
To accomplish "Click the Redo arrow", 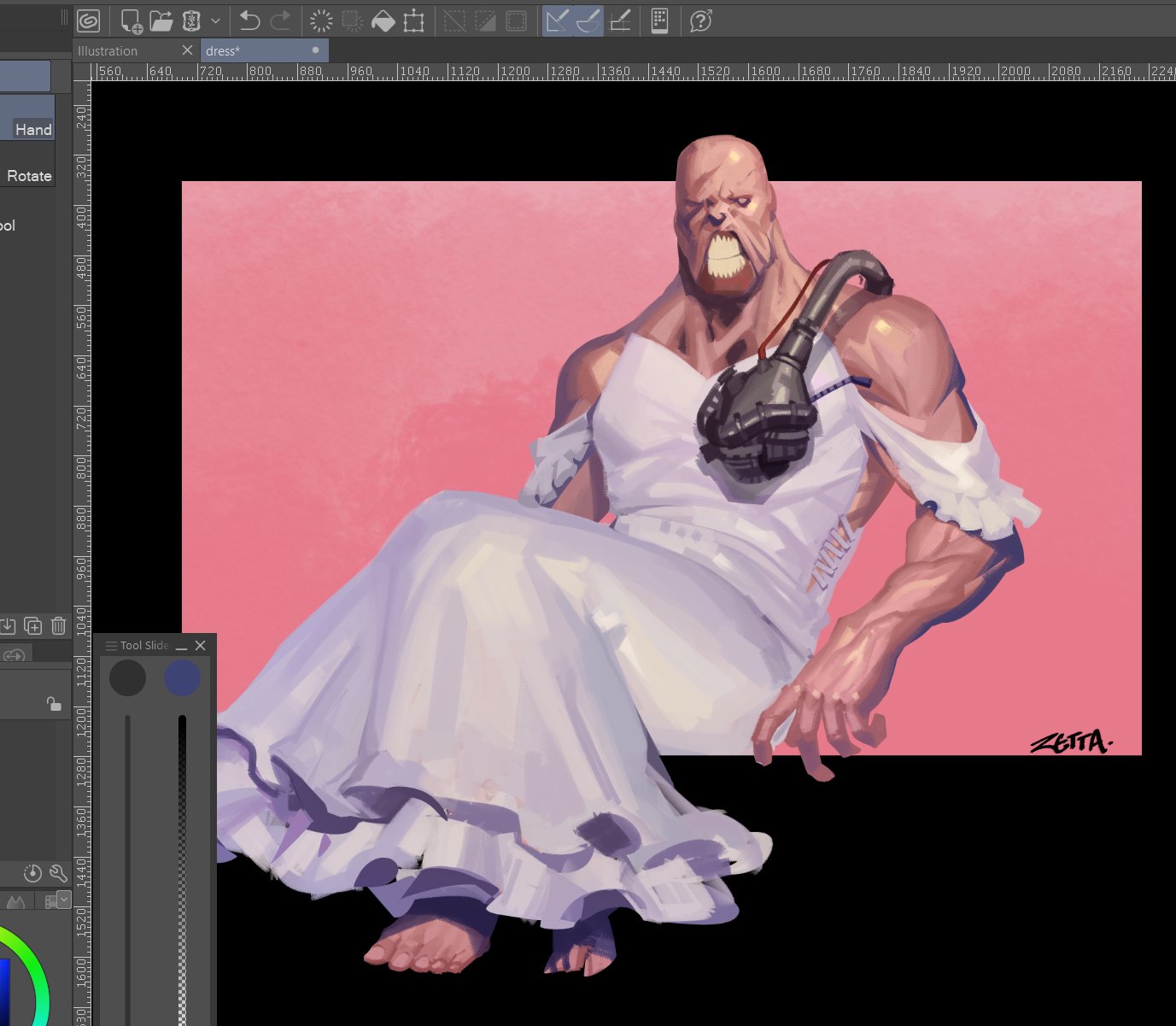I will click(x=280, y=21).
